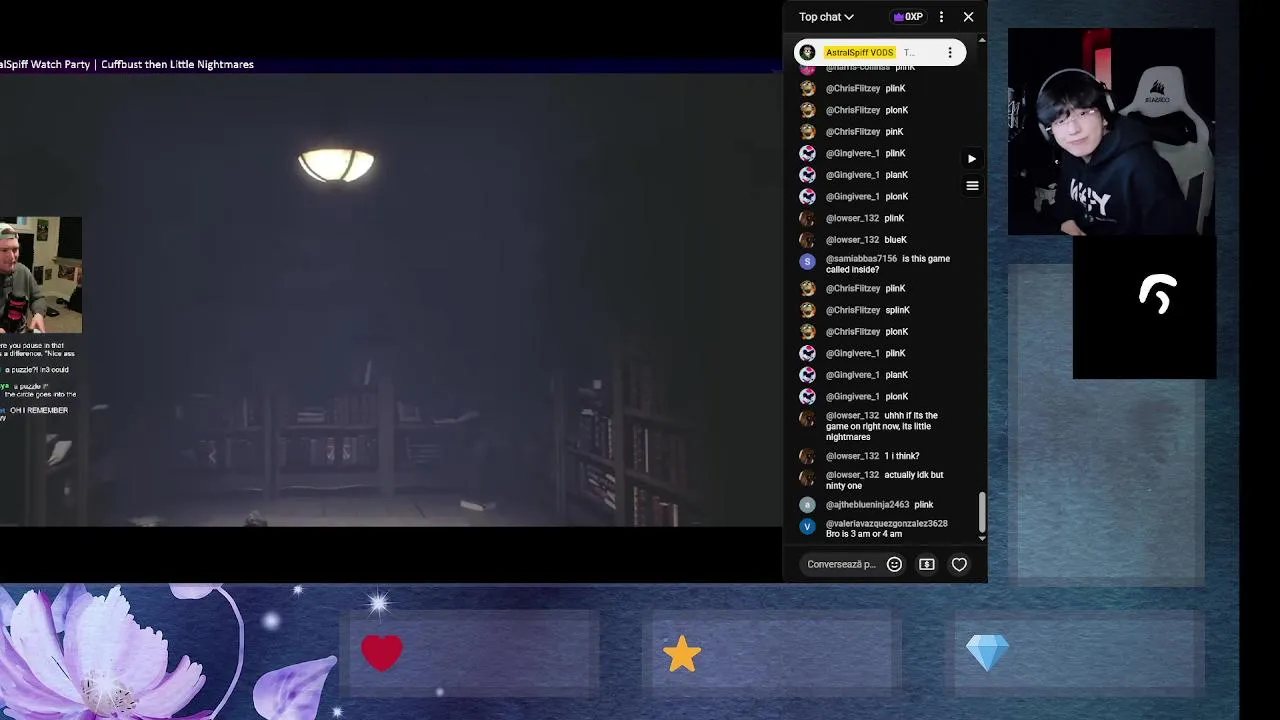
Task: Click the yellow star icon in bottom overlay
Action: tap(682, 654)
